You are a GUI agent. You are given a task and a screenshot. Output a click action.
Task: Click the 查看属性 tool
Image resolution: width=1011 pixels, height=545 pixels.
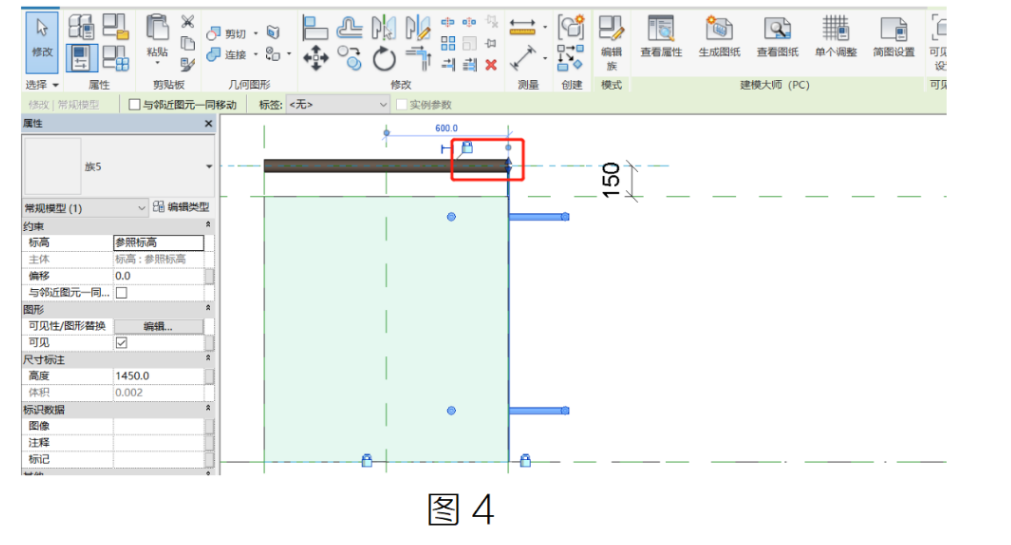[x=661, y=36]
